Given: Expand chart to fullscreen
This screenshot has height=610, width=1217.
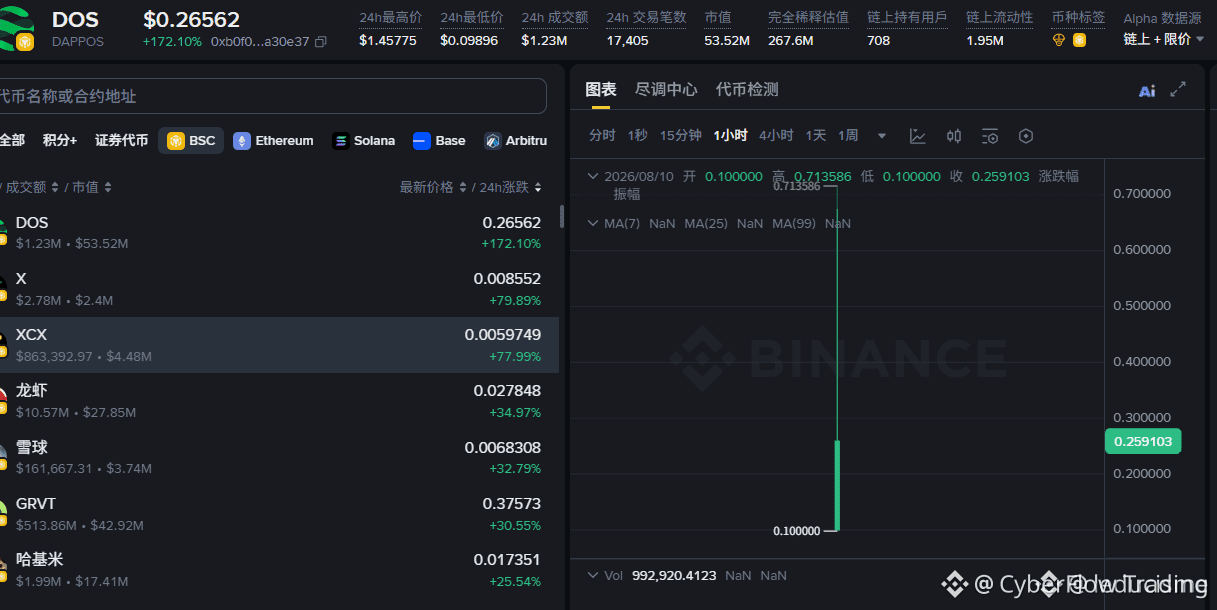Looking at the screenshot, I should [1178, 89].
